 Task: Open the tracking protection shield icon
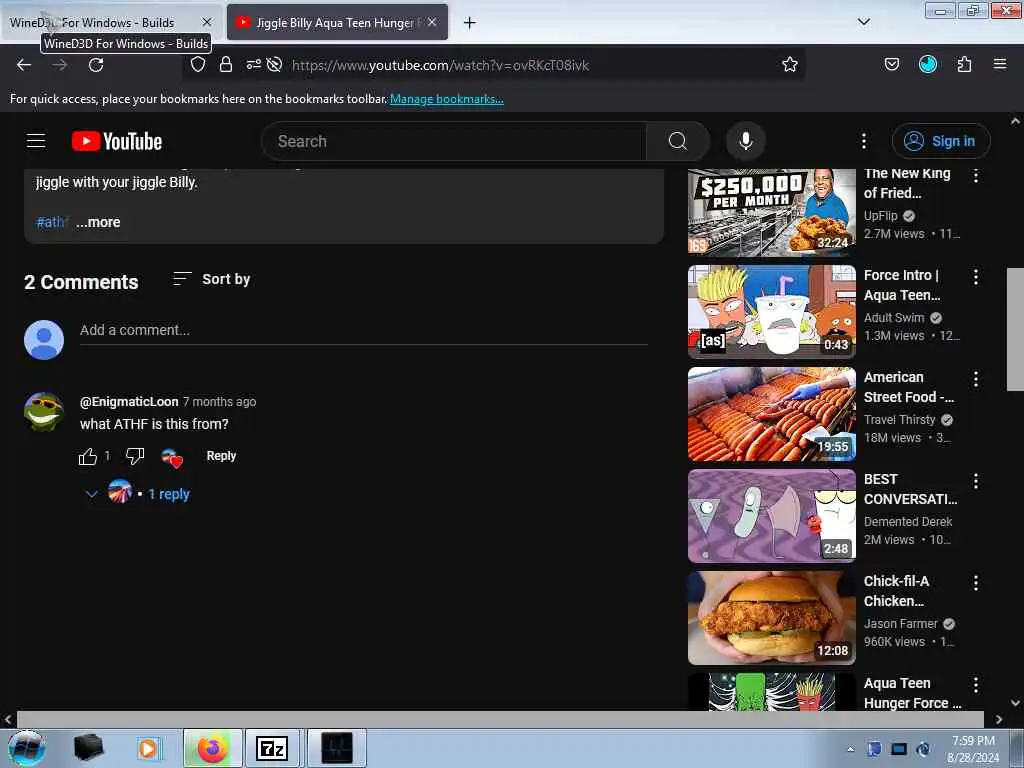[x=198, y=65]
